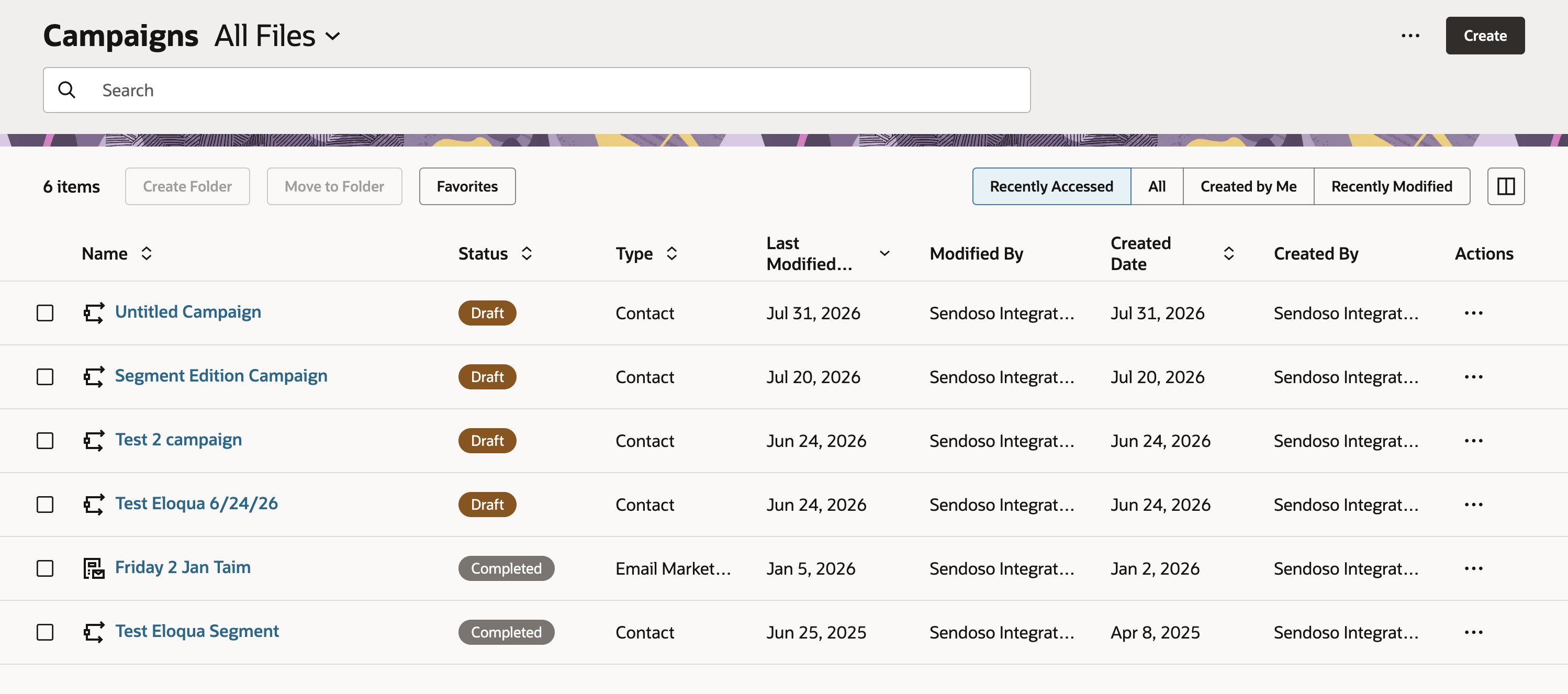The height and width of the screenshot is (694, 1568).
Task: Select Test Eloqua 6/24/26 row checkbox
Action: click(x=45, y=505)
